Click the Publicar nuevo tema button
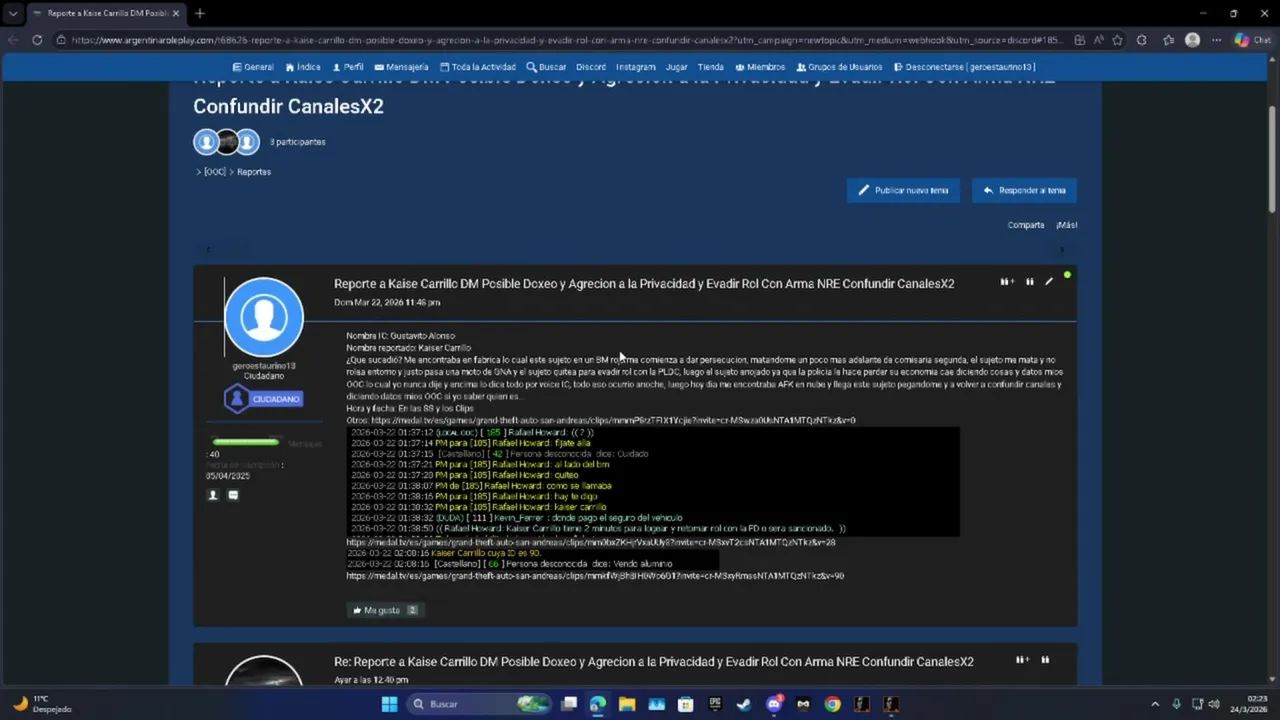Image resolution: width=1280 pixels, height=720 pixels. pos(904,190)
